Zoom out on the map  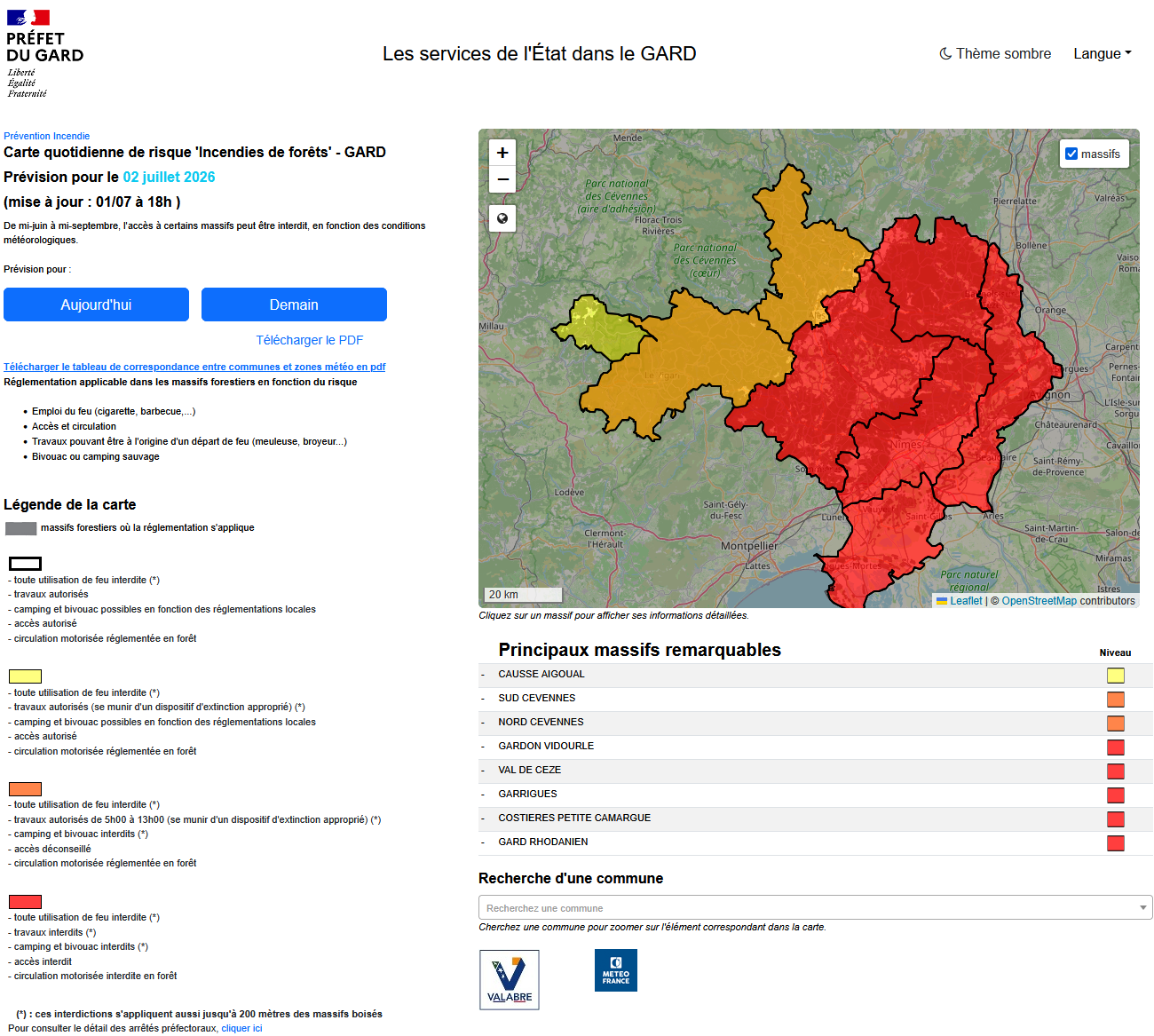tap(502, 179)
